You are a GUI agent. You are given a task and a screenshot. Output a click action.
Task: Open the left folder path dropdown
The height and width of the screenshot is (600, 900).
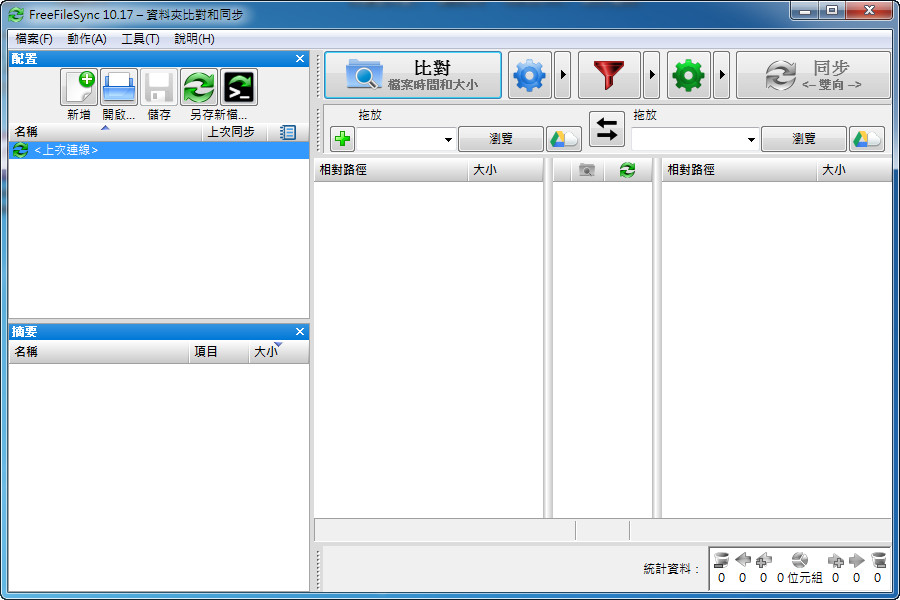pos(448,140)
